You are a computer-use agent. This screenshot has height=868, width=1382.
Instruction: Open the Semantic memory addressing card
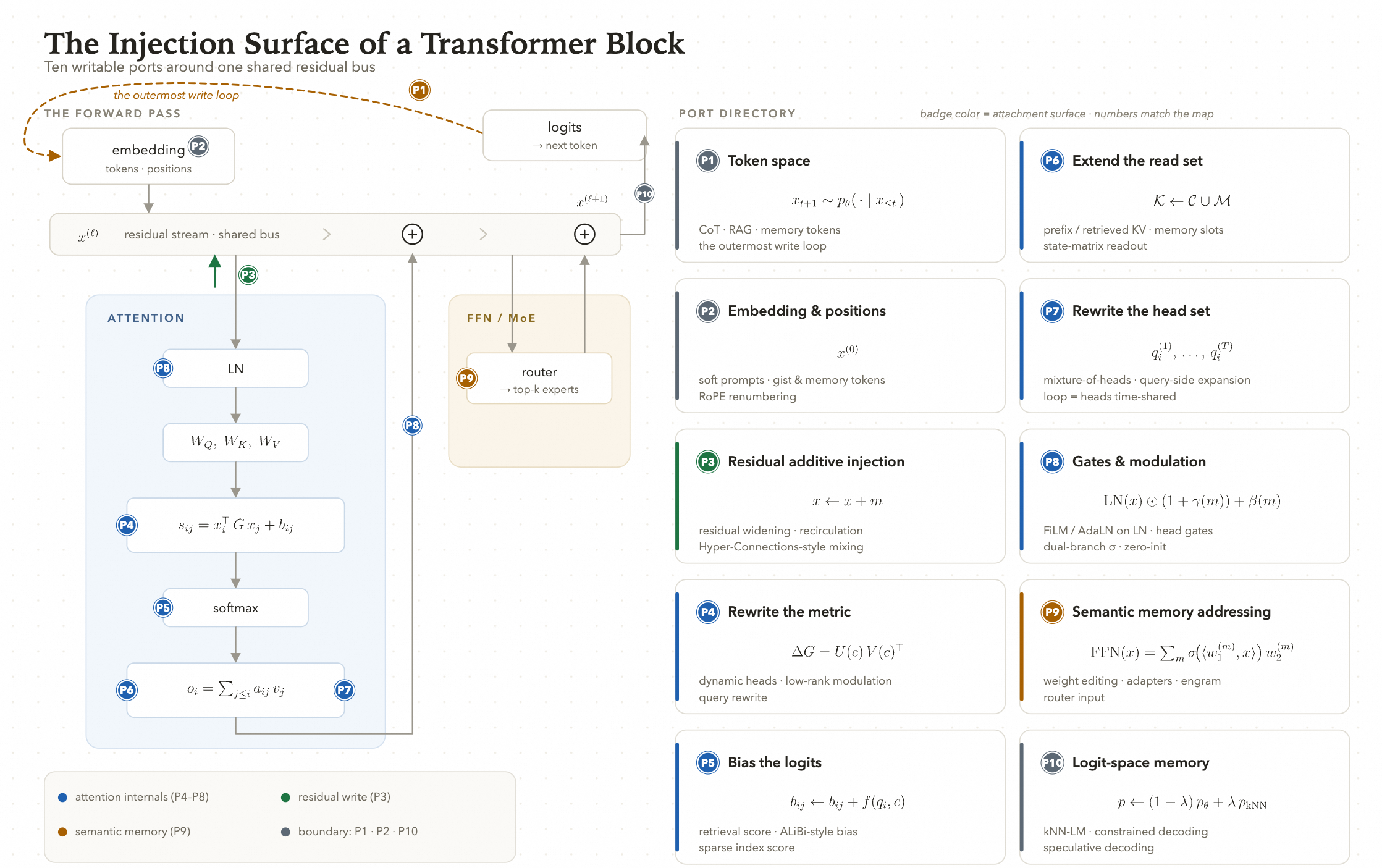point(1184,647)
